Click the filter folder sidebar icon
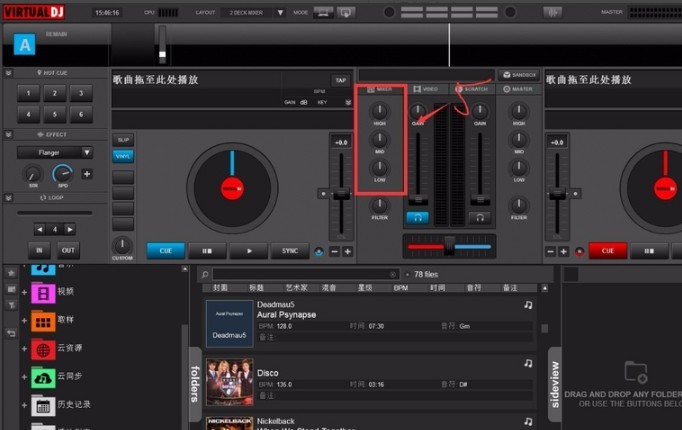The image size is (682, 430). 11,305
